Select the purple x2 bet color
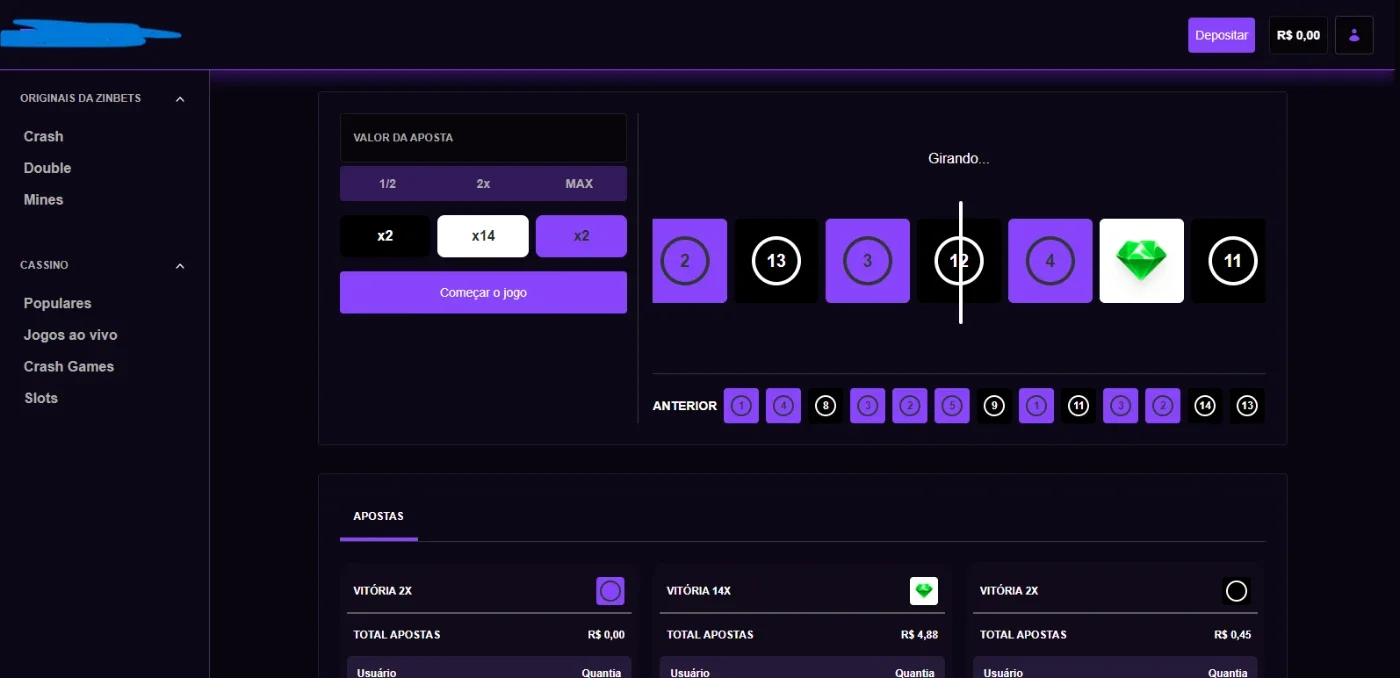Image resolution: width=1400 pixels, height=678 pixels. coord(581,236)
